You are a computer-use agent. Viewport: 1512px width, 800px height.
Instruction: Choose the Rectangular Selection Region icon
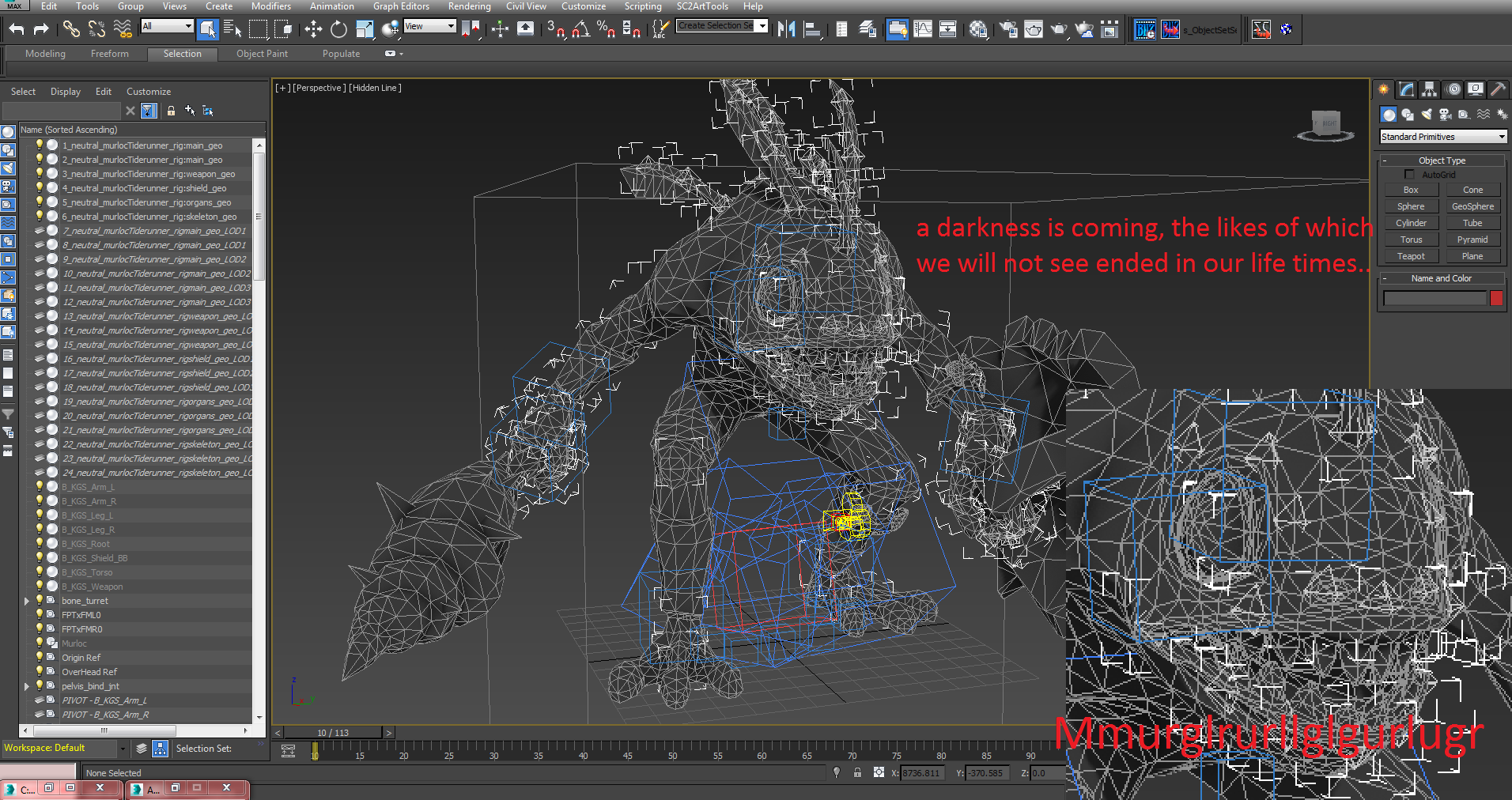(x=258, y=30)
